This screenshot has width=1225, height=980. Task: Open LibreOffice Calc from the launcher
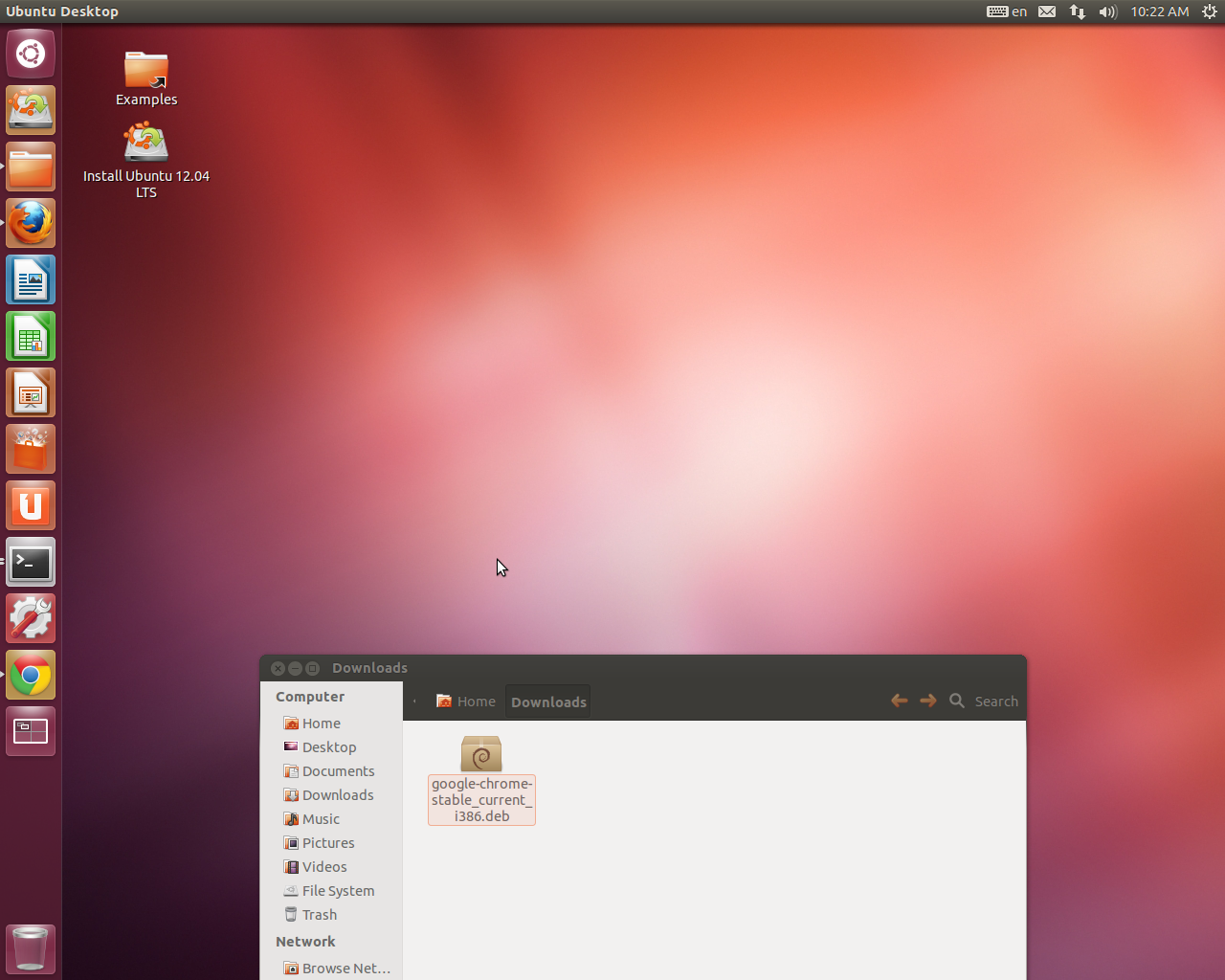coord(31,336)
